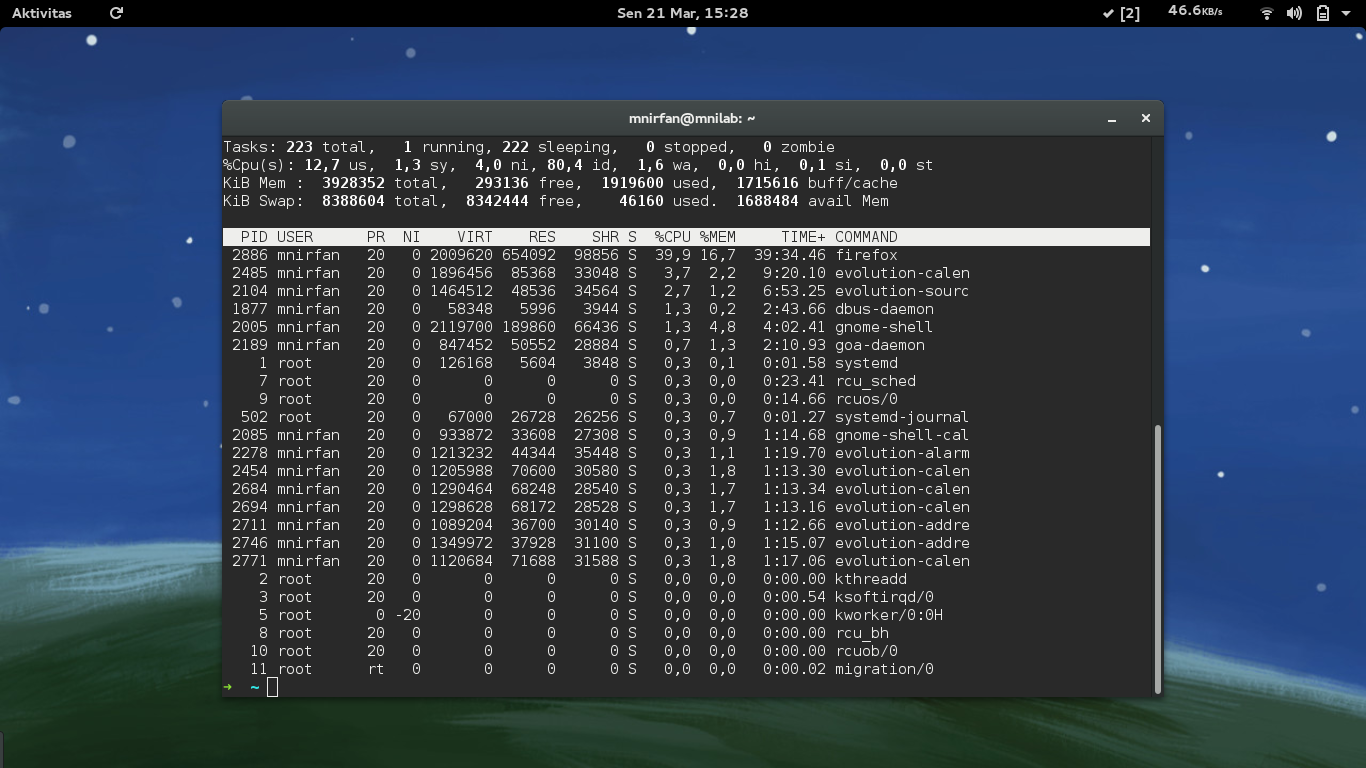Image resolution: width=1366 pixels, height=768 pixels.
Task: Click the 39,9 CPU value for firefox
Action: point(673,255)
